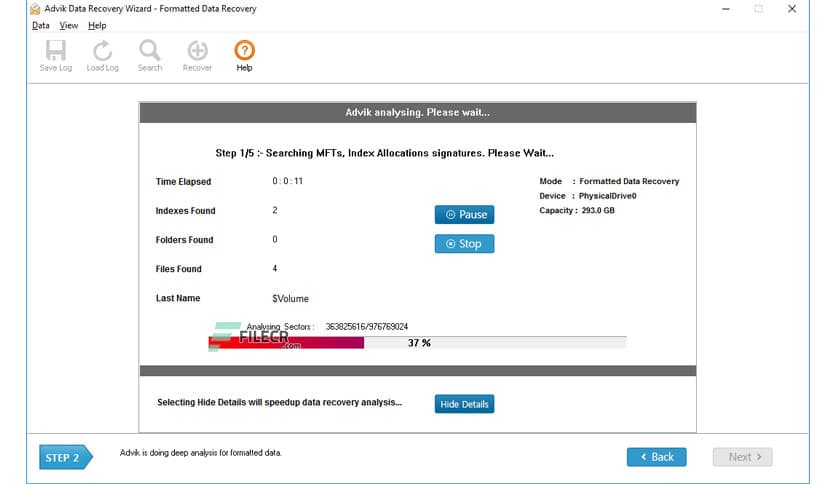Select the '0 : 0 : 11' elapsed time value
The image size is (836, 484).
287,181
